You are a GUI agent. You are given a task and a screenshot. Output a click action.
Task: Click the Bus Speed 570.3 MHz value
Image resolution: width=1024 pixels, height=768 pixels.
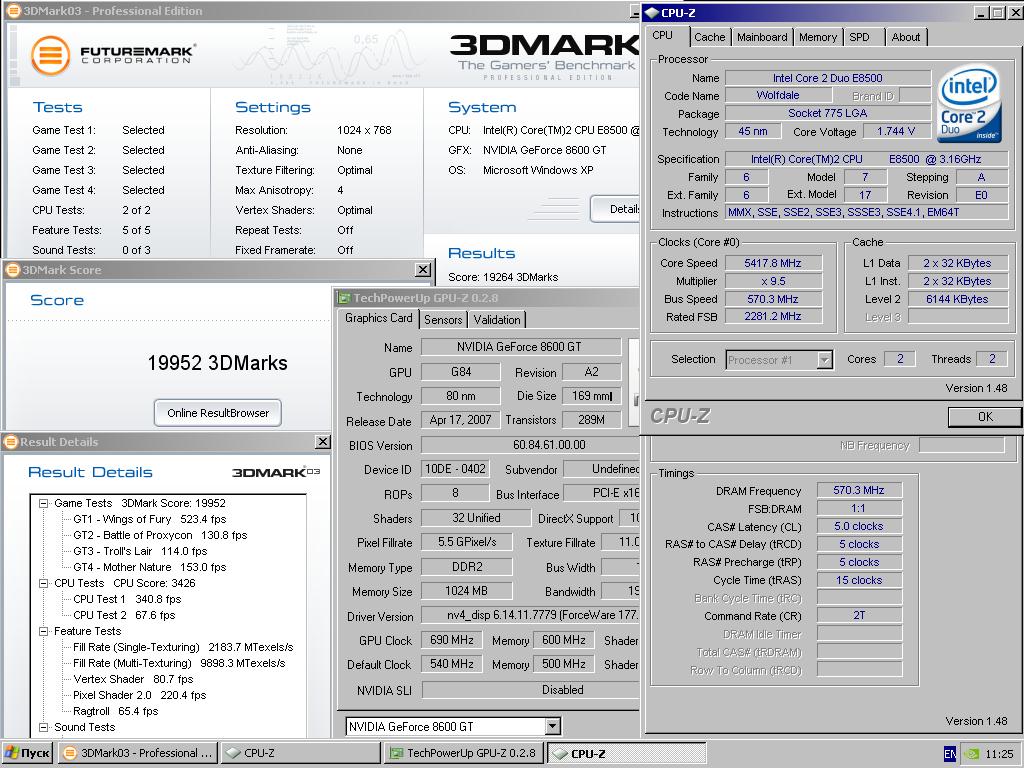pos(773,299)
